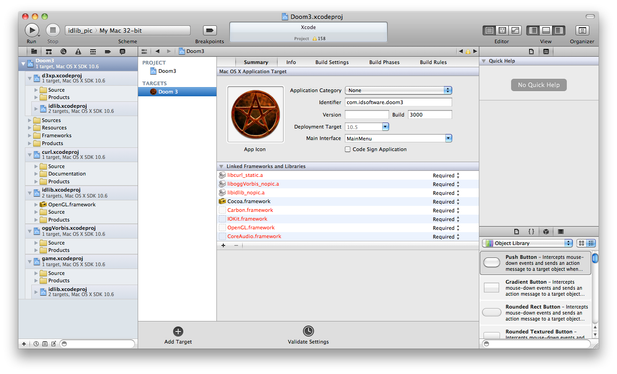
Task: Add a linked framework with plus button
Action: pos(223,245)
